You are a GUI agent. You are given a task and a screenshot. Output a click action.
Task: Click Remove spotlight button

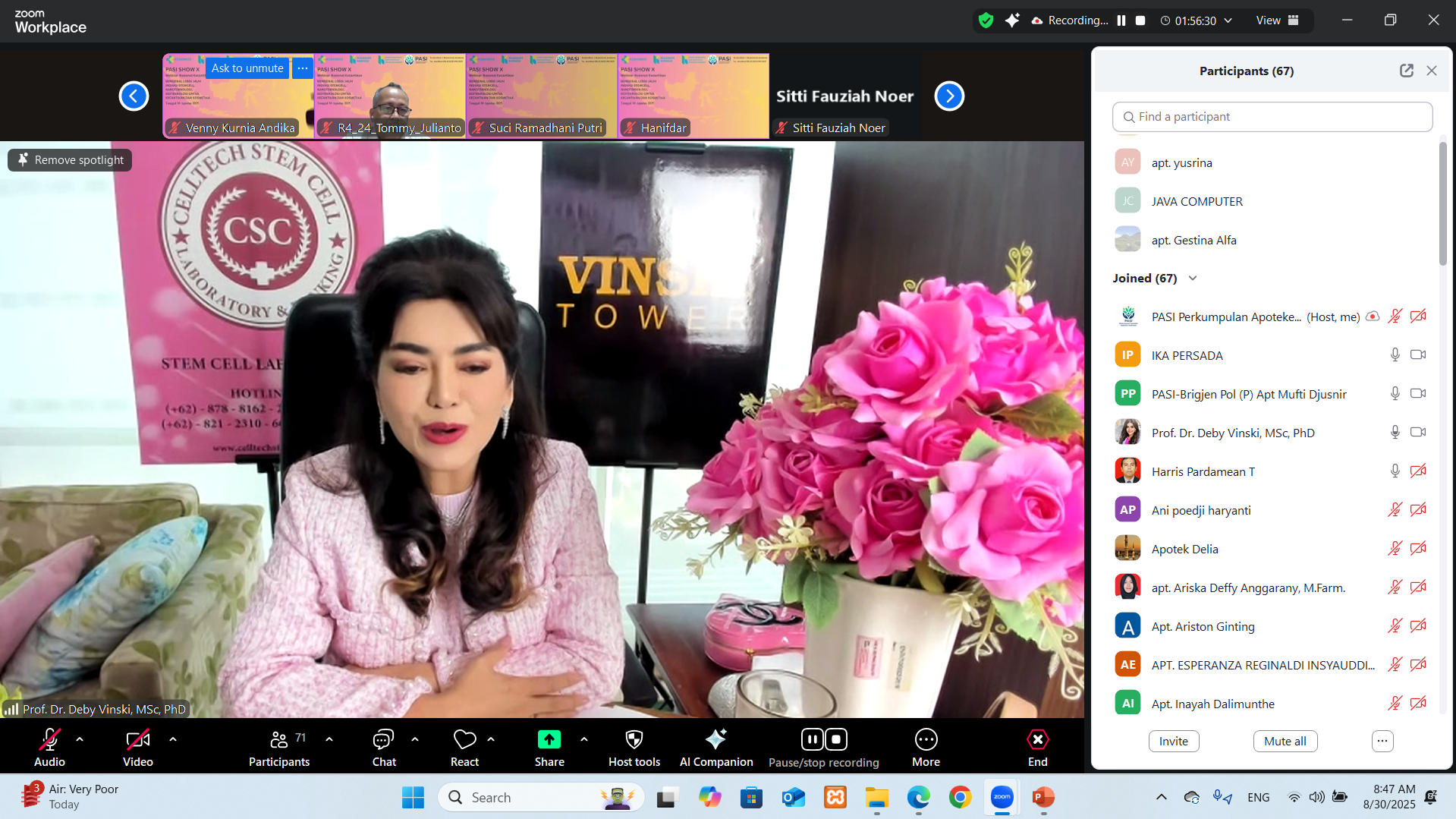tap(70, 160)
